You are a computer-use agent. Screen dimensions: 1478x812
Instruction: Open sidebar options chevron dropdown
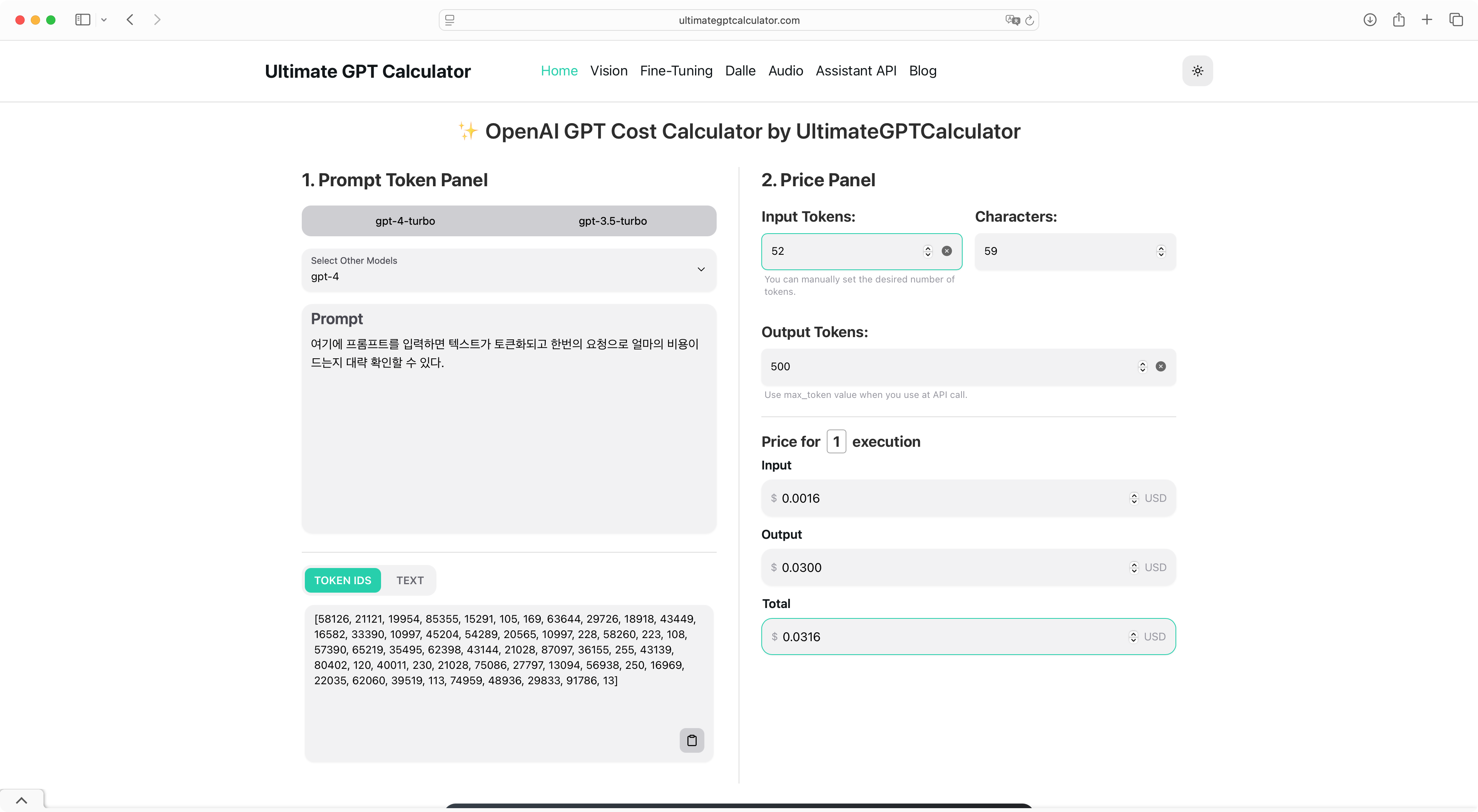click(104, 20)
